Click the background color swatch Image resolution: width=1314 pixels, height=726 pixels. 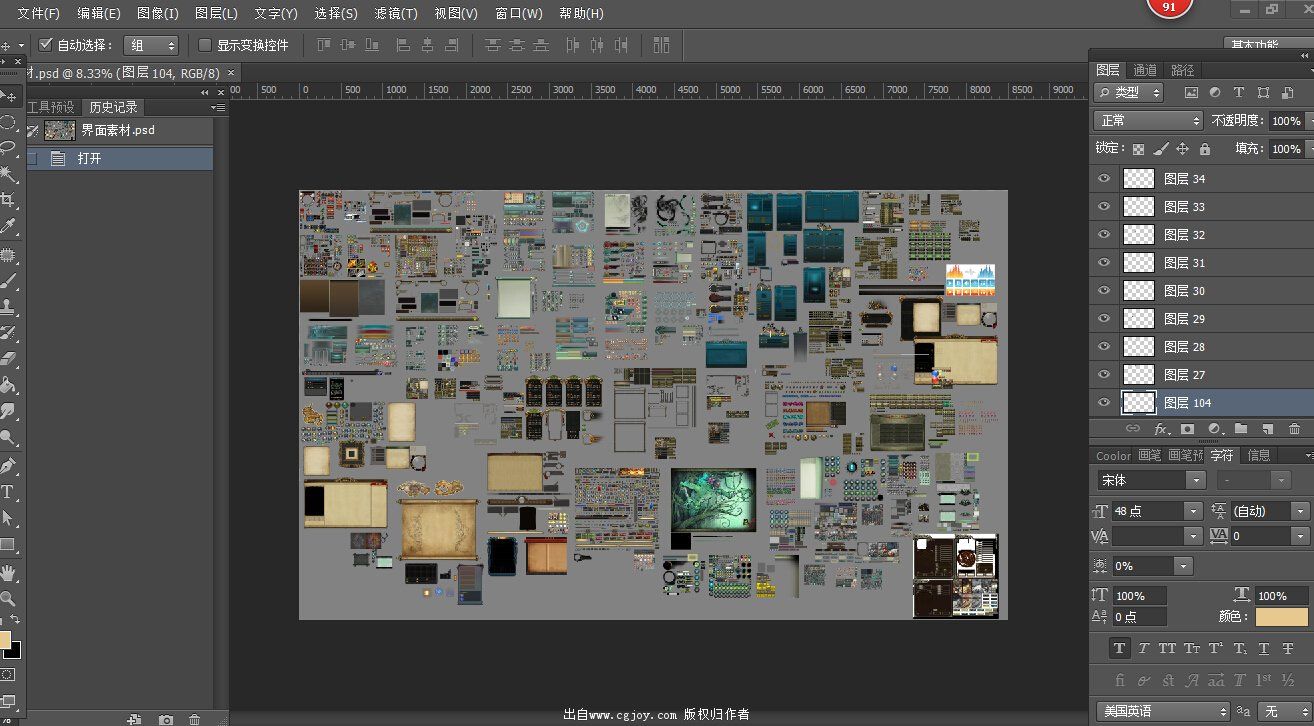[x=15, y=651]
